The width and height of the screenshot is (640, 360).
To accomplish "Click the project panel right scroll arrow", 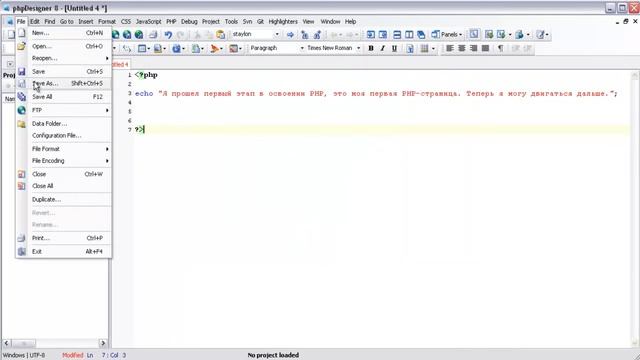I will (x=103, y=343).
